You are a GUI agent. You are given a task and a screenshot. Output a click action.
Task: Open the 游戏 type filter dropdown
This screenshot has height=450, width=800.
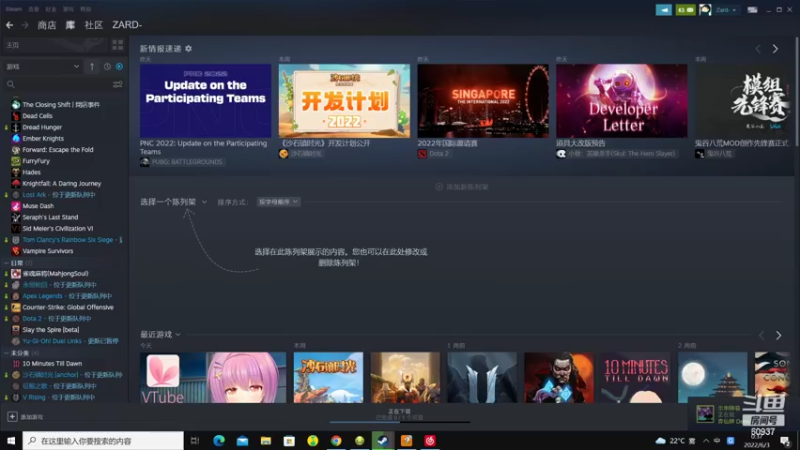42,66
